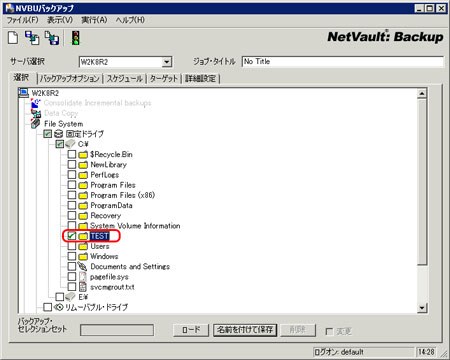
Task: Switch to the 詳細設定 tab
Action: 201,79
